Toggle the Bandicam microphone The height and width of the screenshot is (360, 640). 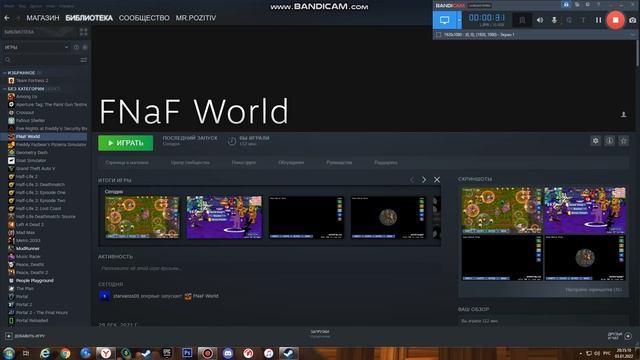[x=554, y=20]
